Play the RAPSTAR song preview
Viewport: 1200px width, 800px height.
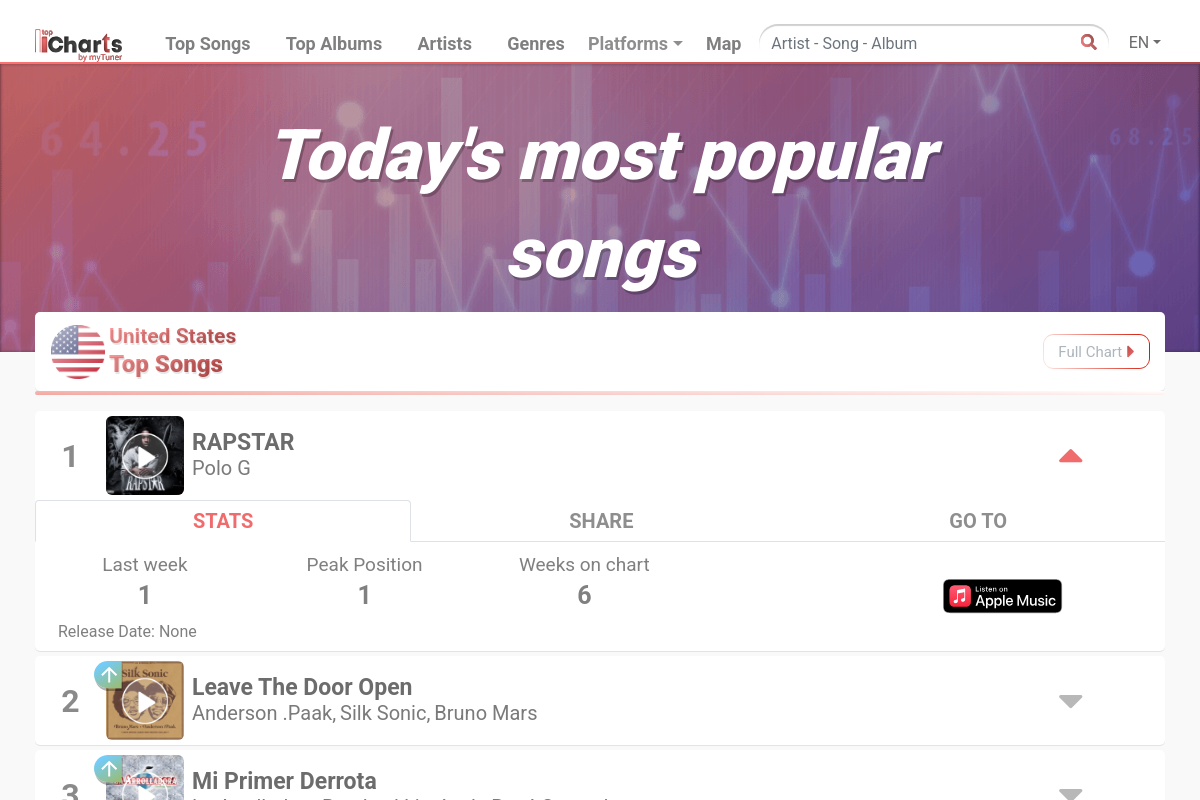coord(145,456)
